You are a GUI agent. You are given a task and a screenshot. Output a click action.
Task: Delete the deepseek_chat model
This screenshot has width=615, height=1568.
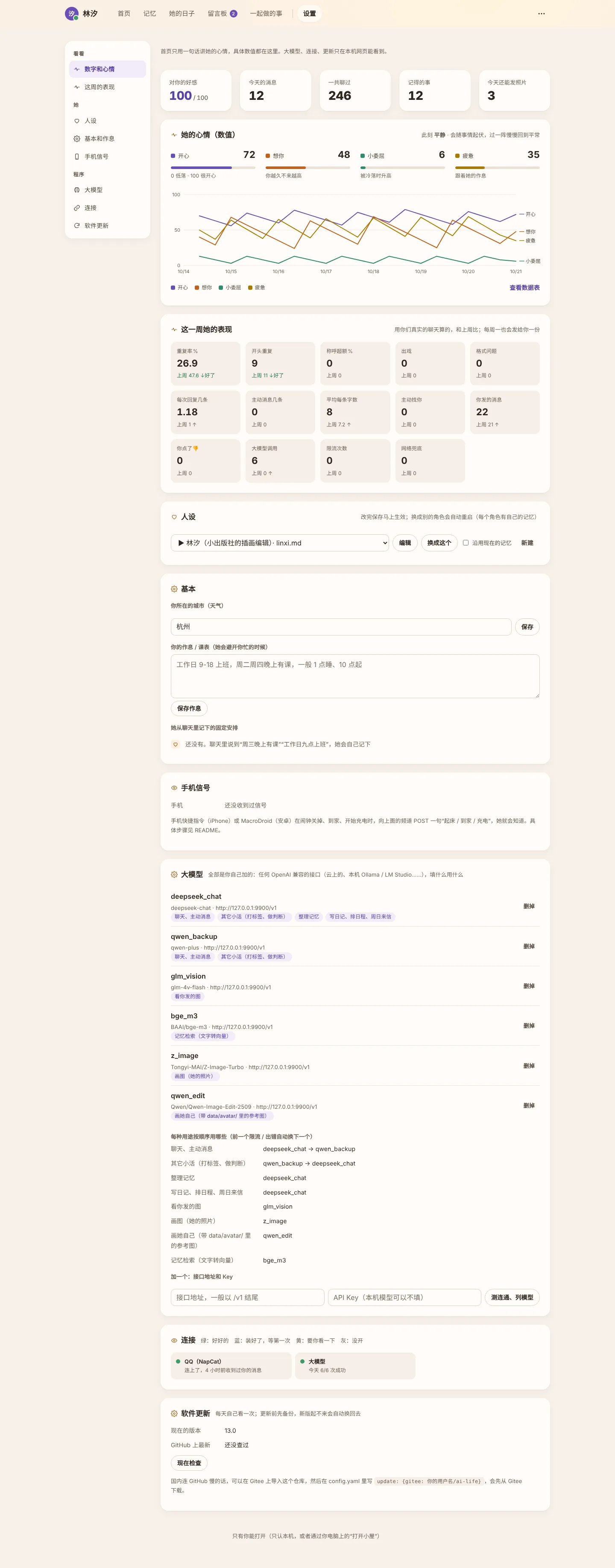tap(529, 906)
